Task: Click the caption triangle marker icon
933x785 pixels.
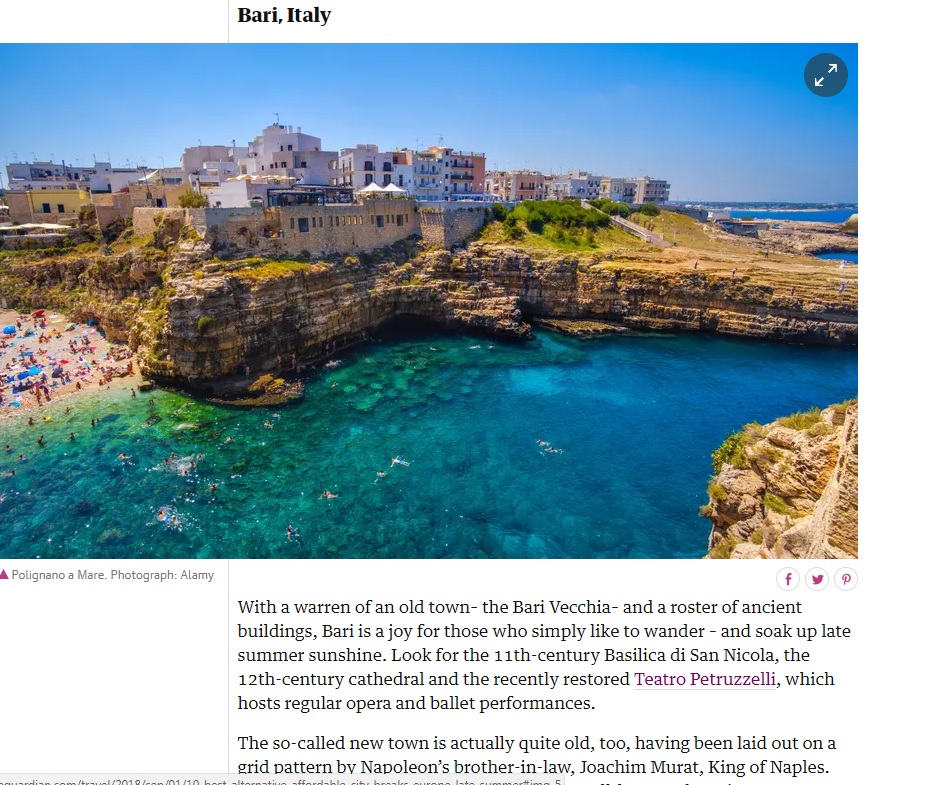Action: pyautogui.click(x=4, y=574)
